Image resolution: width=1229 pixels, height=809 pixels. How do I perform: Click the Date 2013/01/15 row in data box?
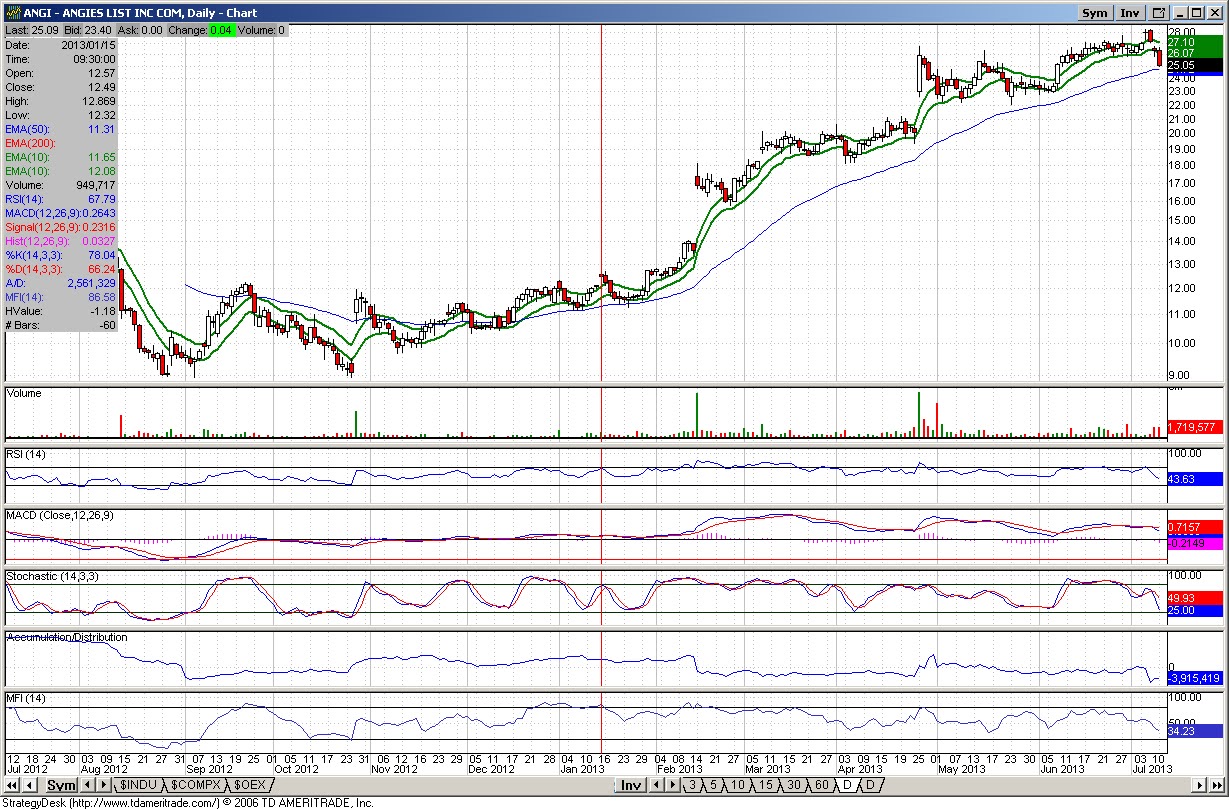(61, 45)
